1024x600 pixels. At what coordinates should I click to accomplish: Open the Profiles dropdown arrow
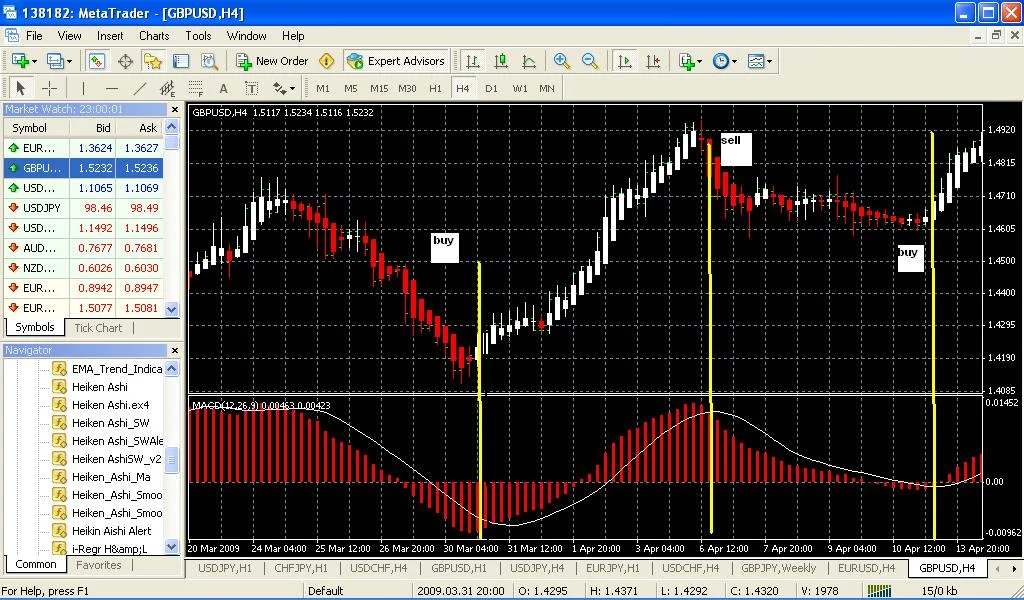click(x=69, y=62)
